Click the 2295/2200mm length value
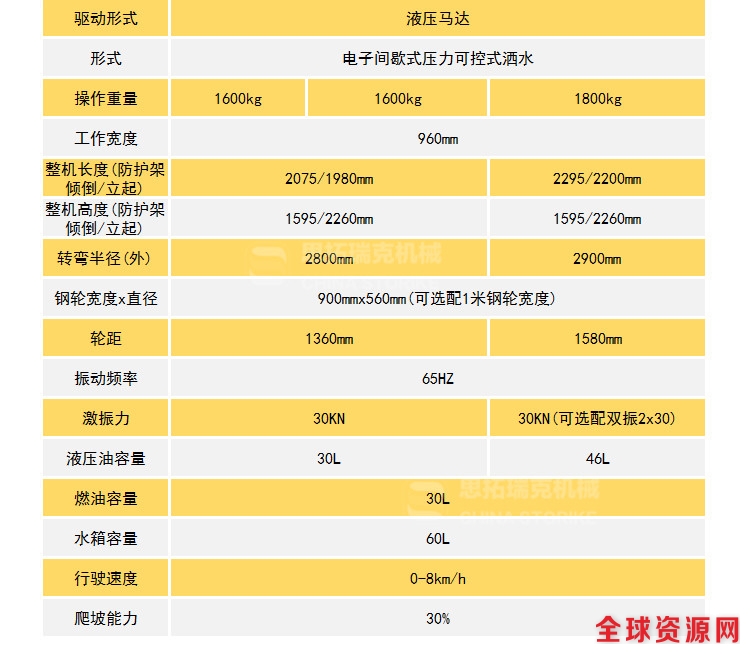This screenshot has height=654, width=750. coord(597,179)
